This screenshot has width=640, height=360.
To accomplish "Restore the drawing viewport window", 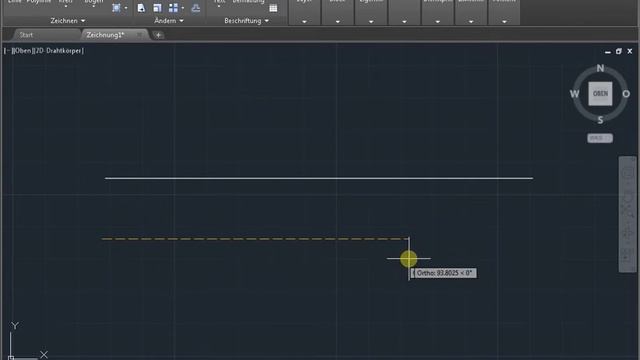I will point(619,51).
